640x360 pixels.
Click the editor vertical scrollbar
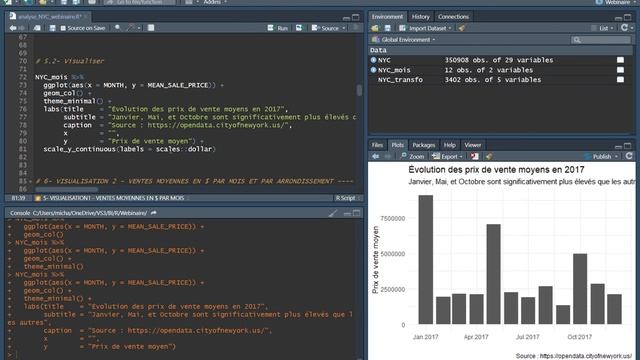(359, 91)
